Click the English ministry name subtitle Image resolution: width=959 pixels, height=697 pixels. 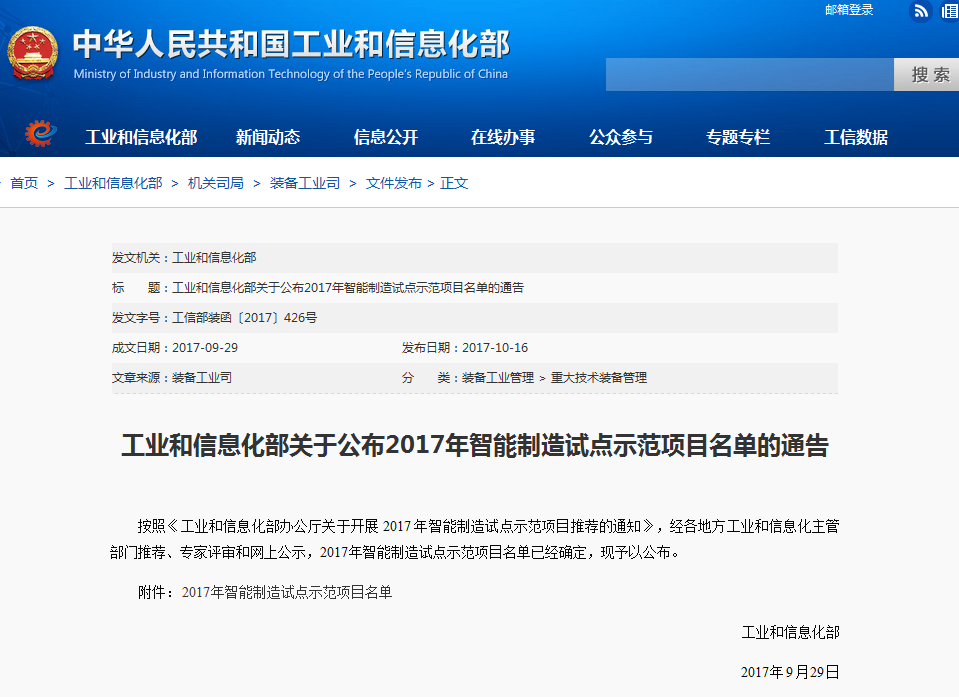(291, 74)
